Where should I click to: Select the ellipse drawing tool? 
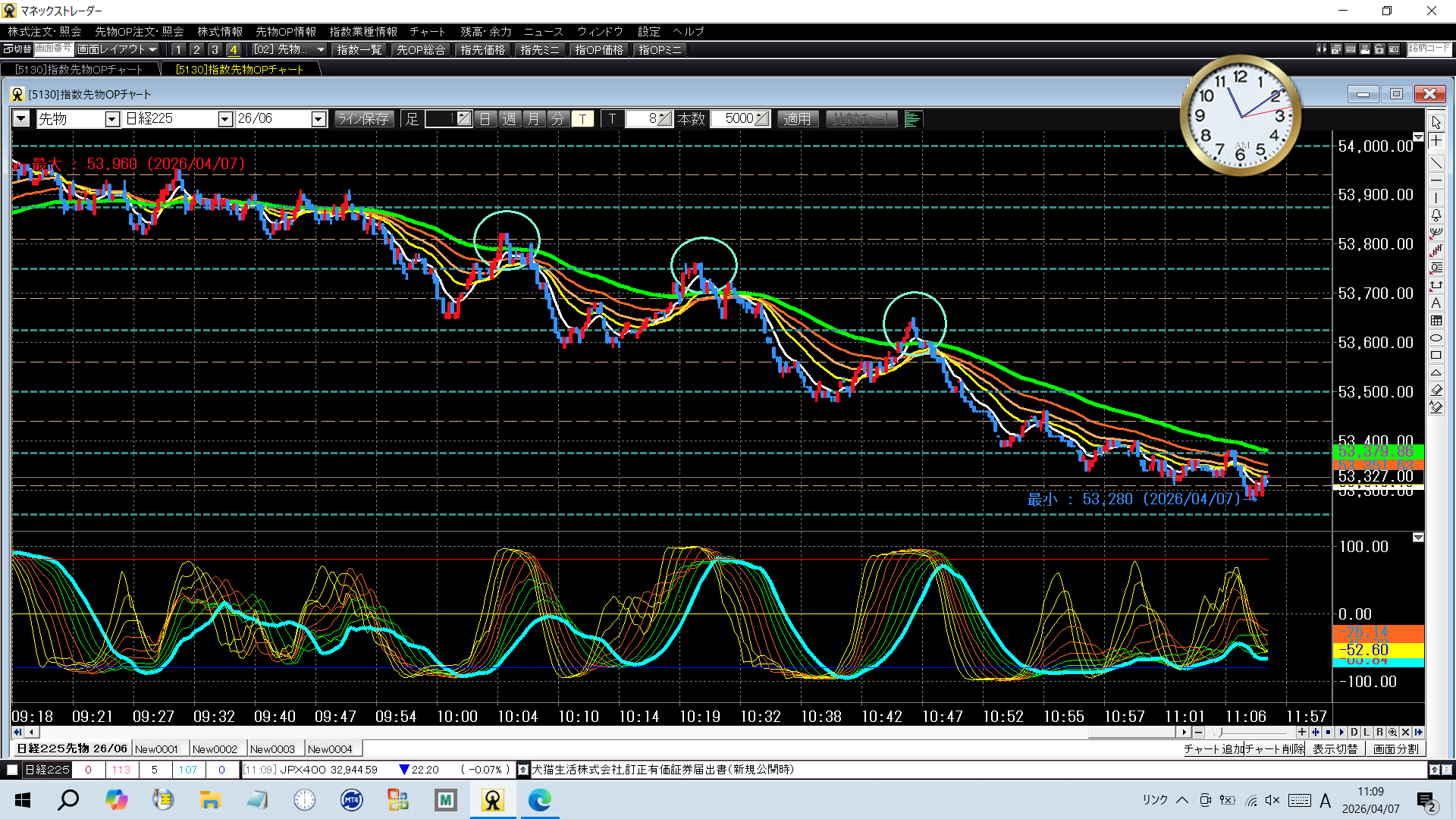click(x=1436, y=338)
